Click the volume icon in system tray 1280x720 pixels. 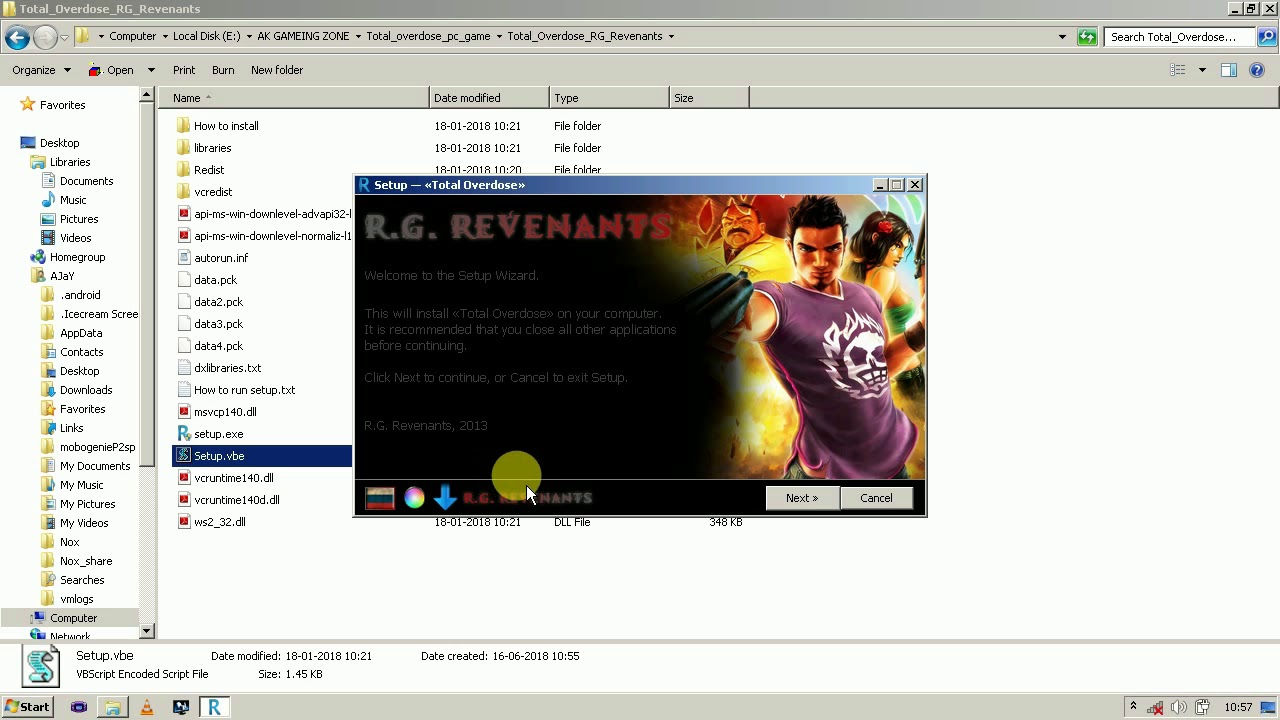click(1178, 707)
